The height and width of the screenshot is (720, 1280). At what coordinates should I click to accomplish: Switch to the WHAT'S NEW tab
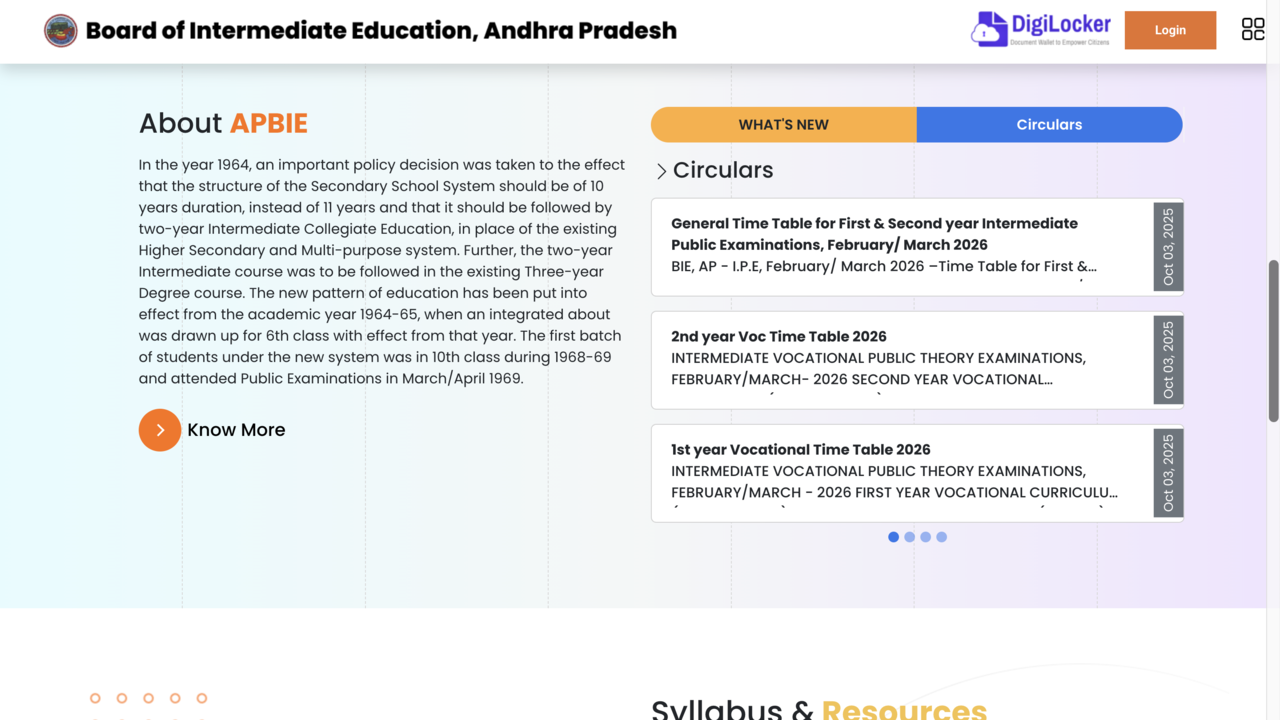tap(783, 125)
